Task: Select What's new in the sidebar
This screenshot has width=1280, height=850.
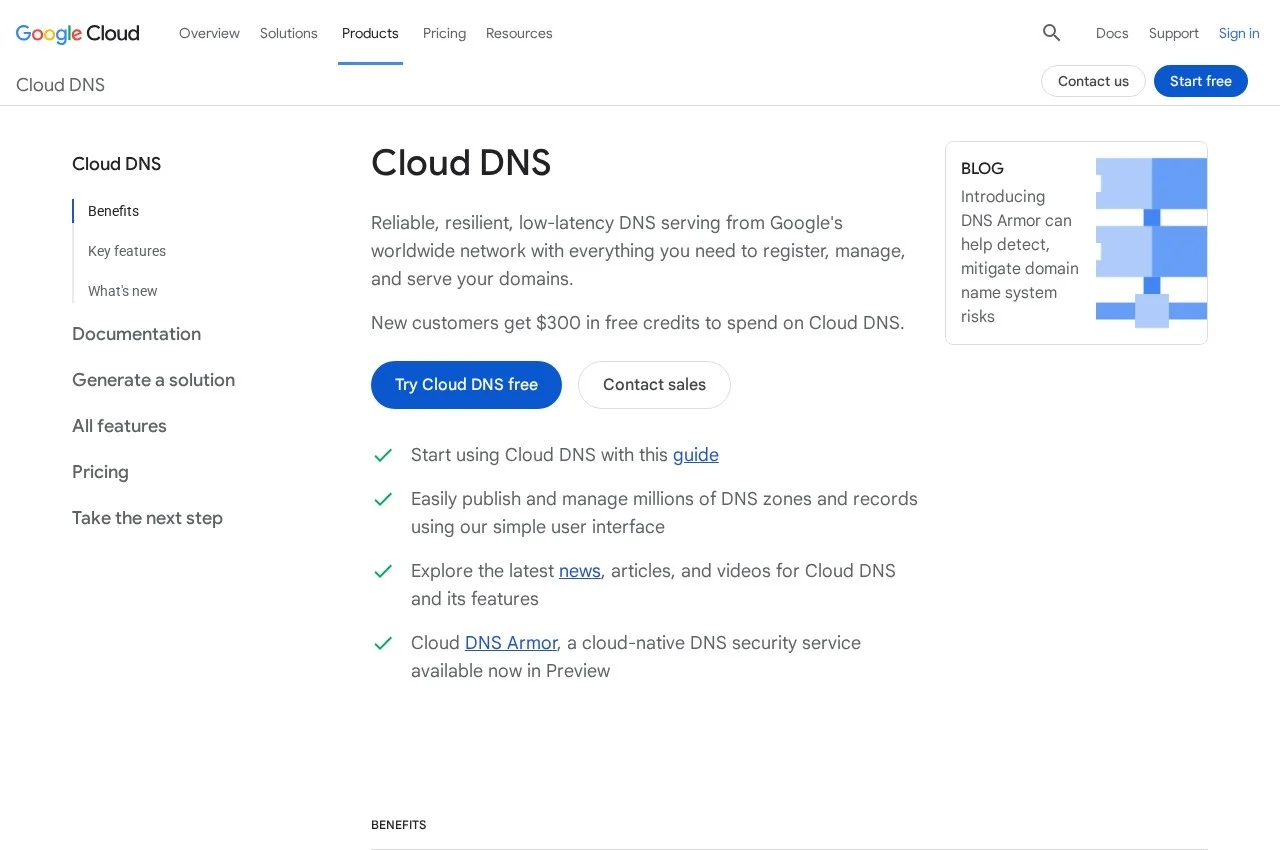Action: [123, 291]
